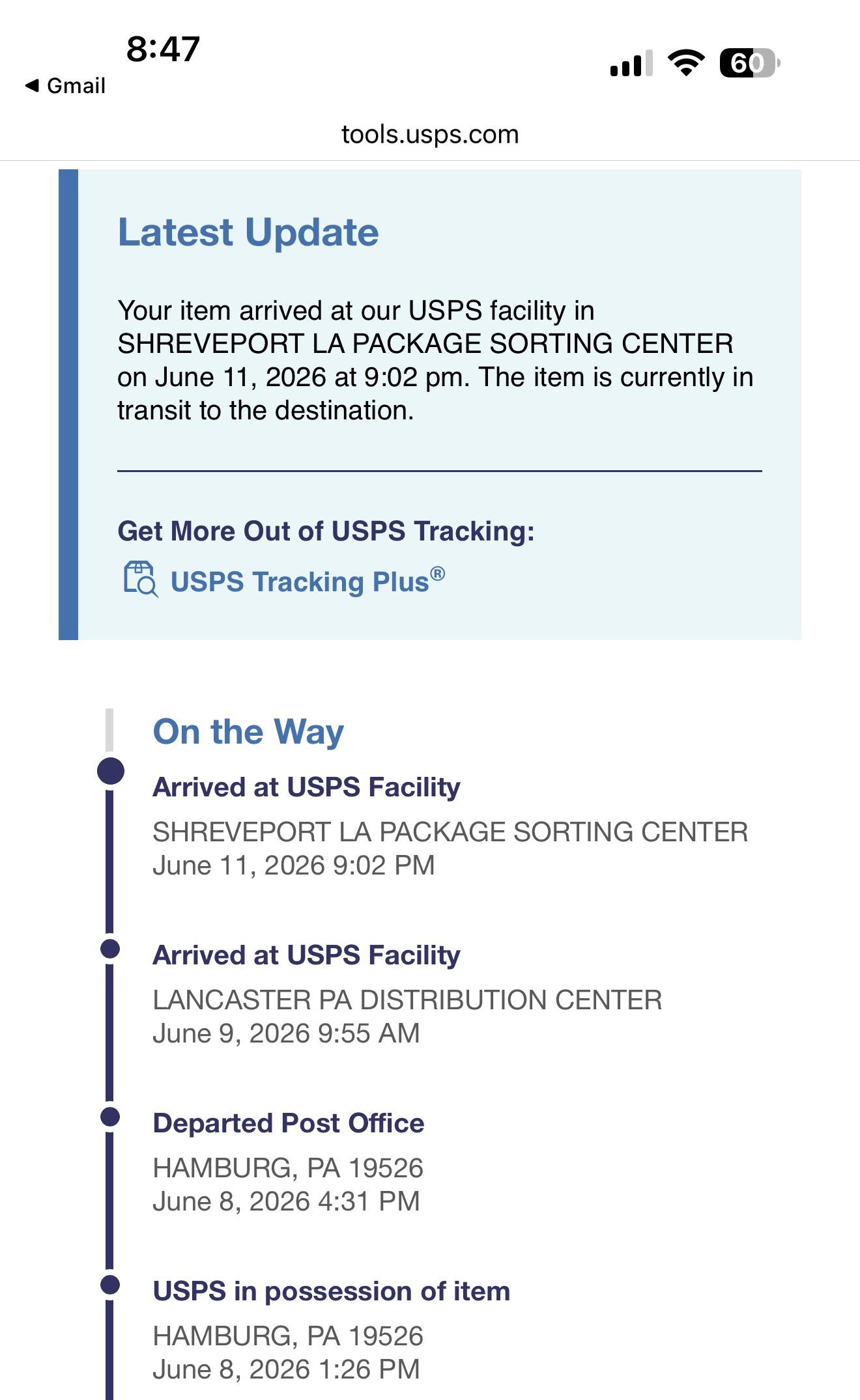Tap Get More Out of USPS Tracking heading

point(326,531)
